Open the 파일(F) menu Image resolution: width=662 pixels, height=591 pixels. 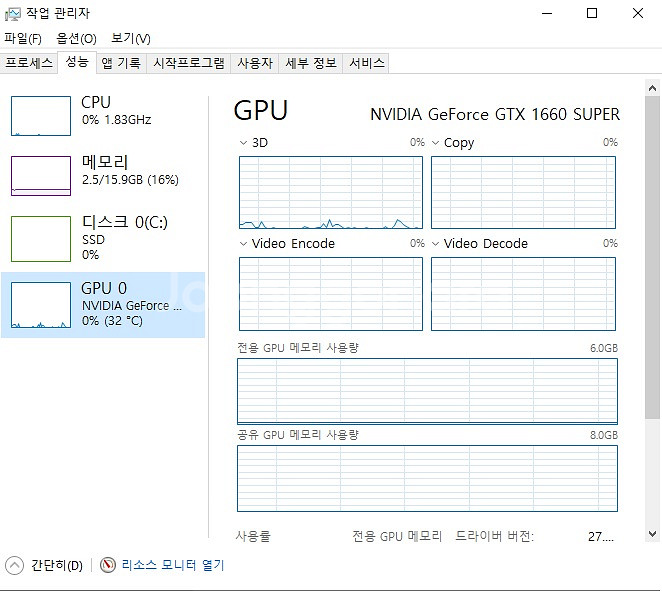pyautogui.click(x=23, y=38)
